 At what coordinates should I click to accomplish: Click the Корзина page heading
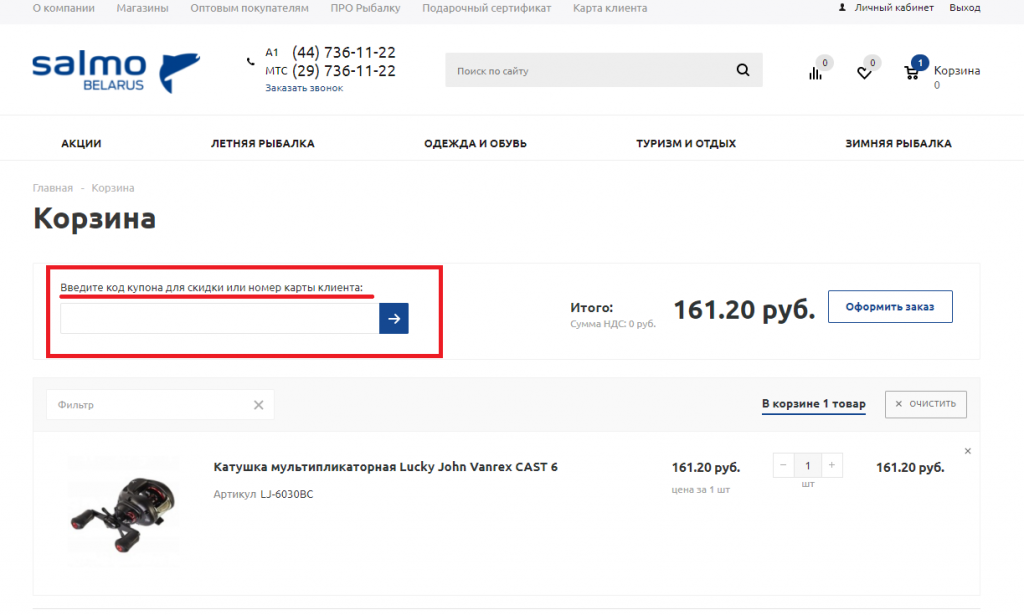[x=95, y=218]
